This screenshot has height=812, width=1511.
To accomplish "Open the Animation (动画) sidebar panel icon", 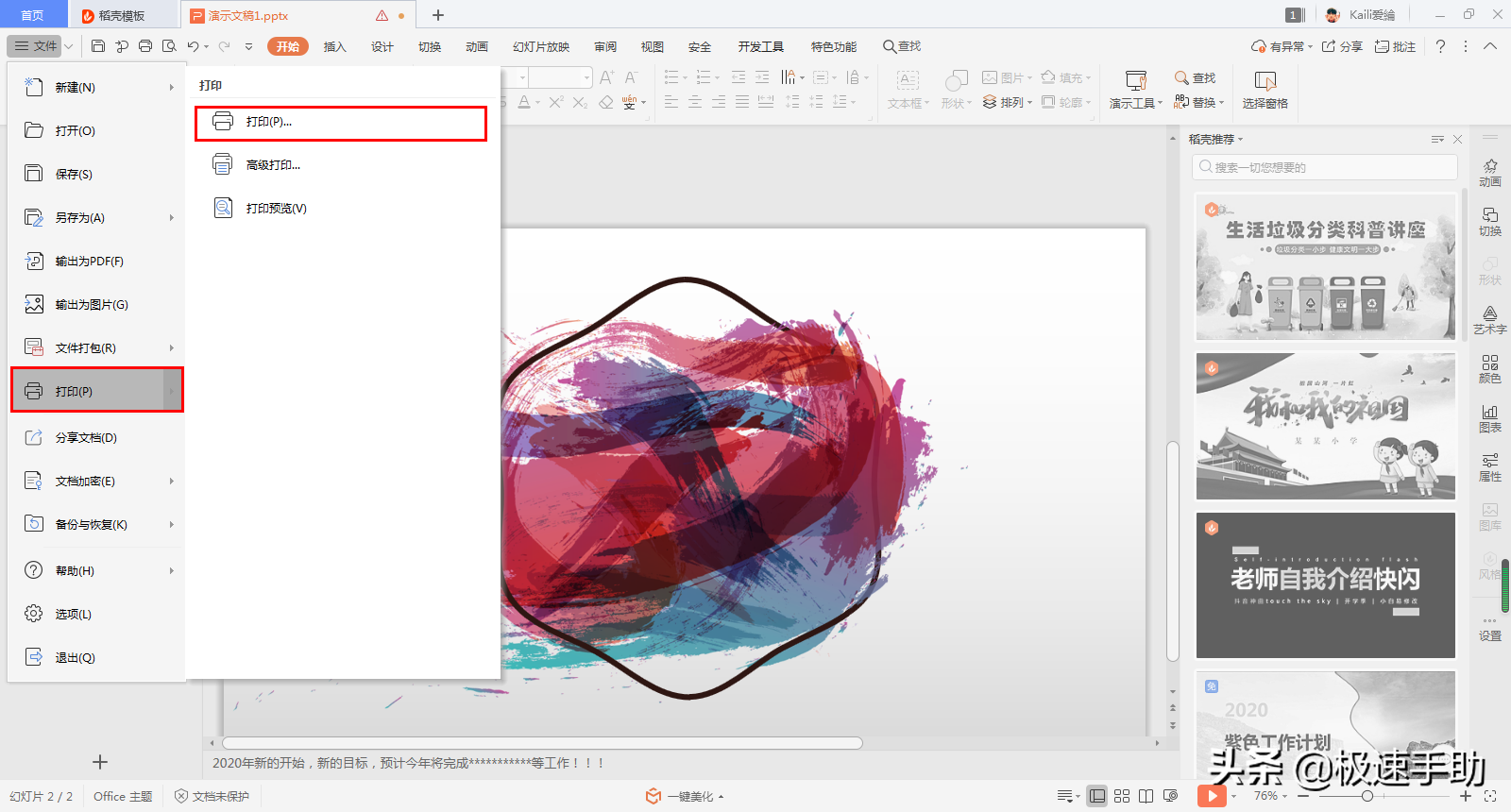I will coord(1489,173).
